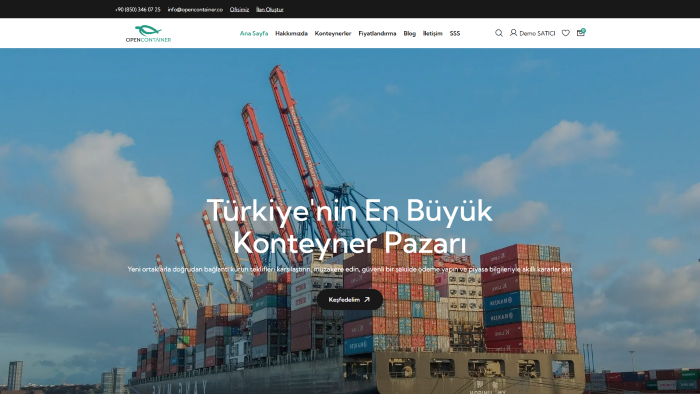Click the user profile icon
700x394 pixels.
pos(513,33)
